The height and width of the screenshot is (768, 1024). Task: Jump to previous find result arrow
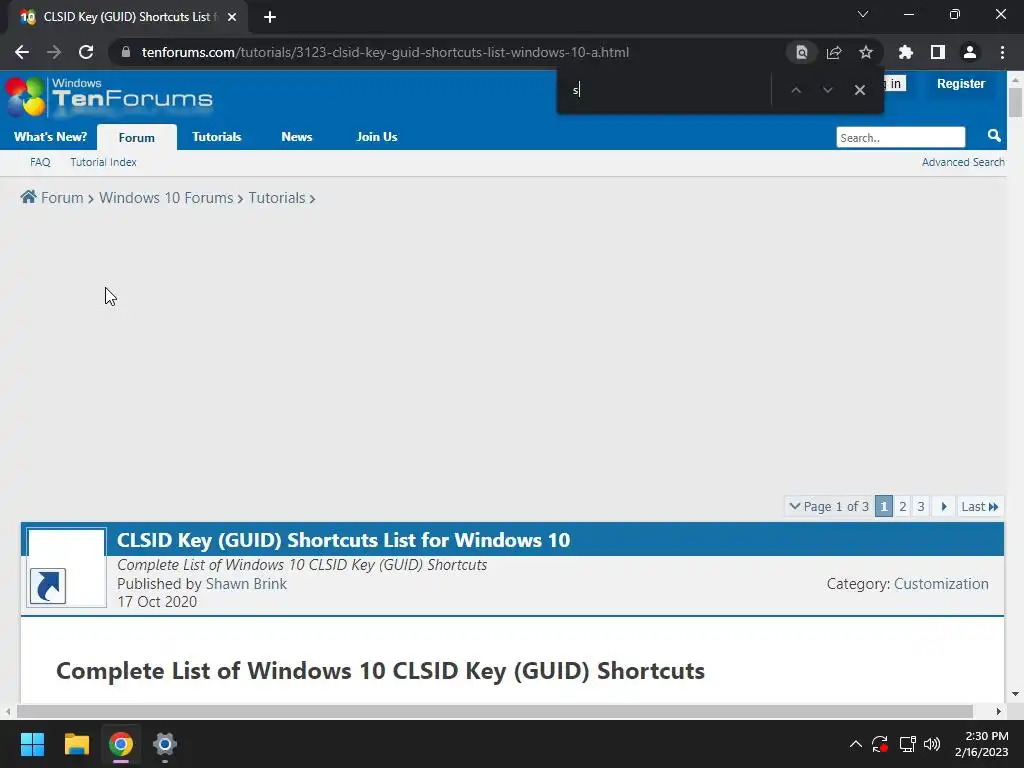pos(795,90)
